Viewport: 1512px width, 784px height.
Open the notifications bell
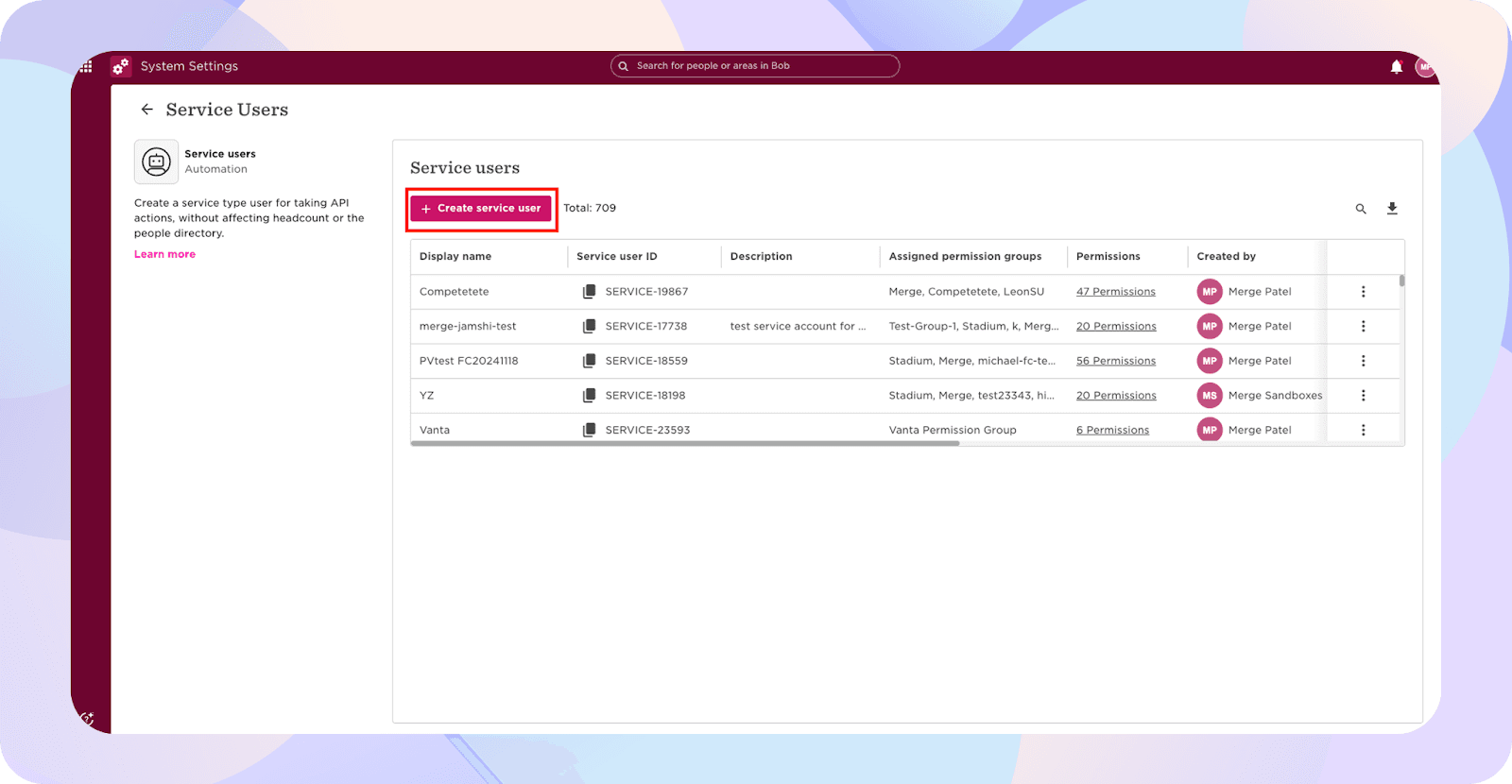click(1397, 66)
